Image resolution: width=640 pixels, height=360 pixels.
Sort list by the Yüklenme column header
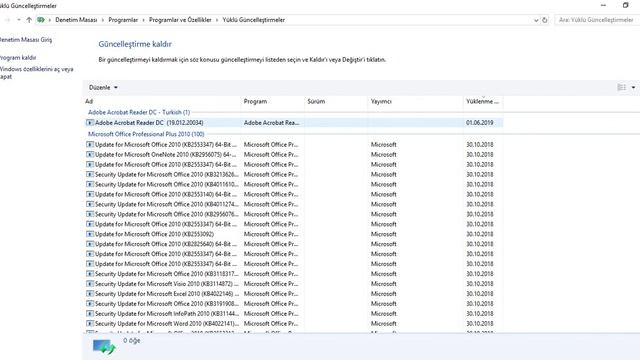pos(483,101)
